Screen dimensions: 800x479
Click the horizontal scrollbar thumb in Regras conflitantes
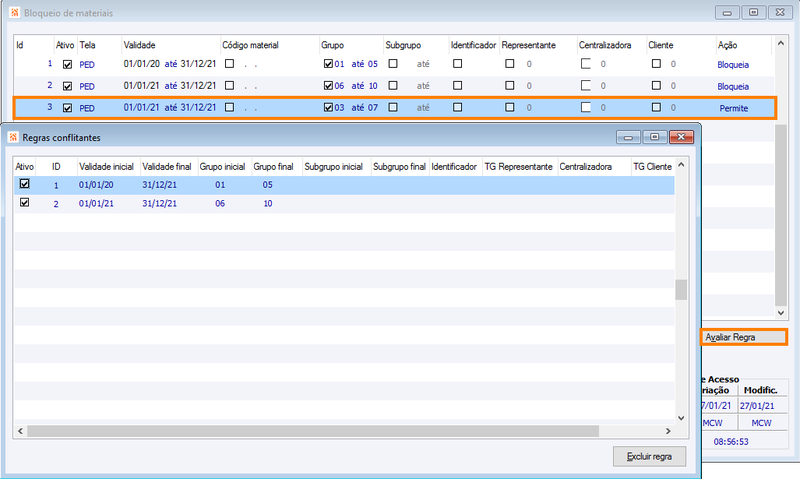[313, 431]
